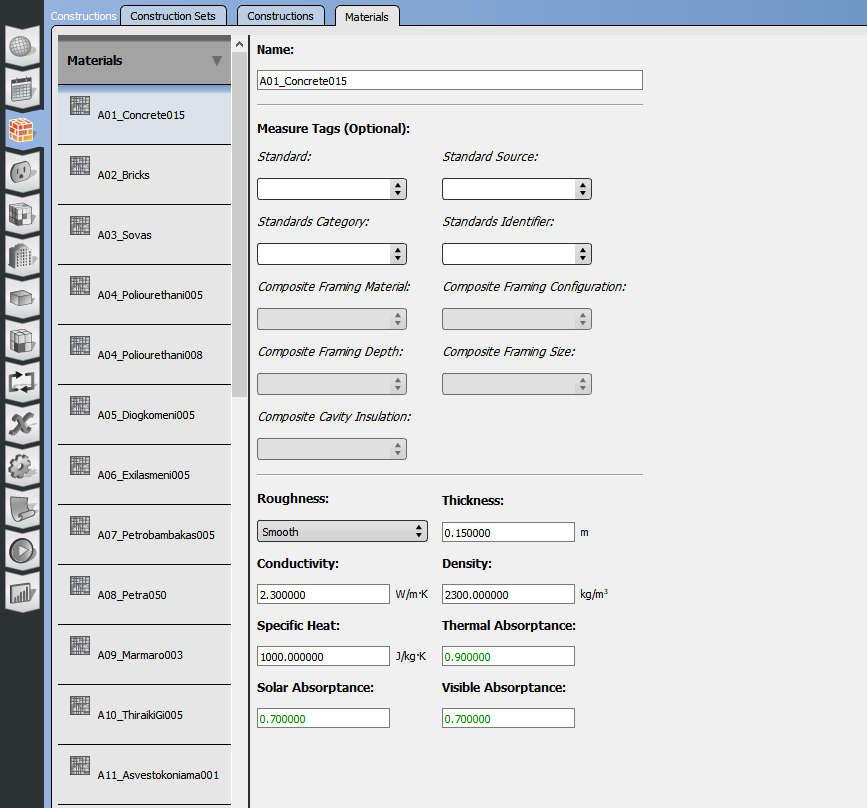
Task: Open the Composite Framing Material dropdown
Action: (x=332, y=319)
